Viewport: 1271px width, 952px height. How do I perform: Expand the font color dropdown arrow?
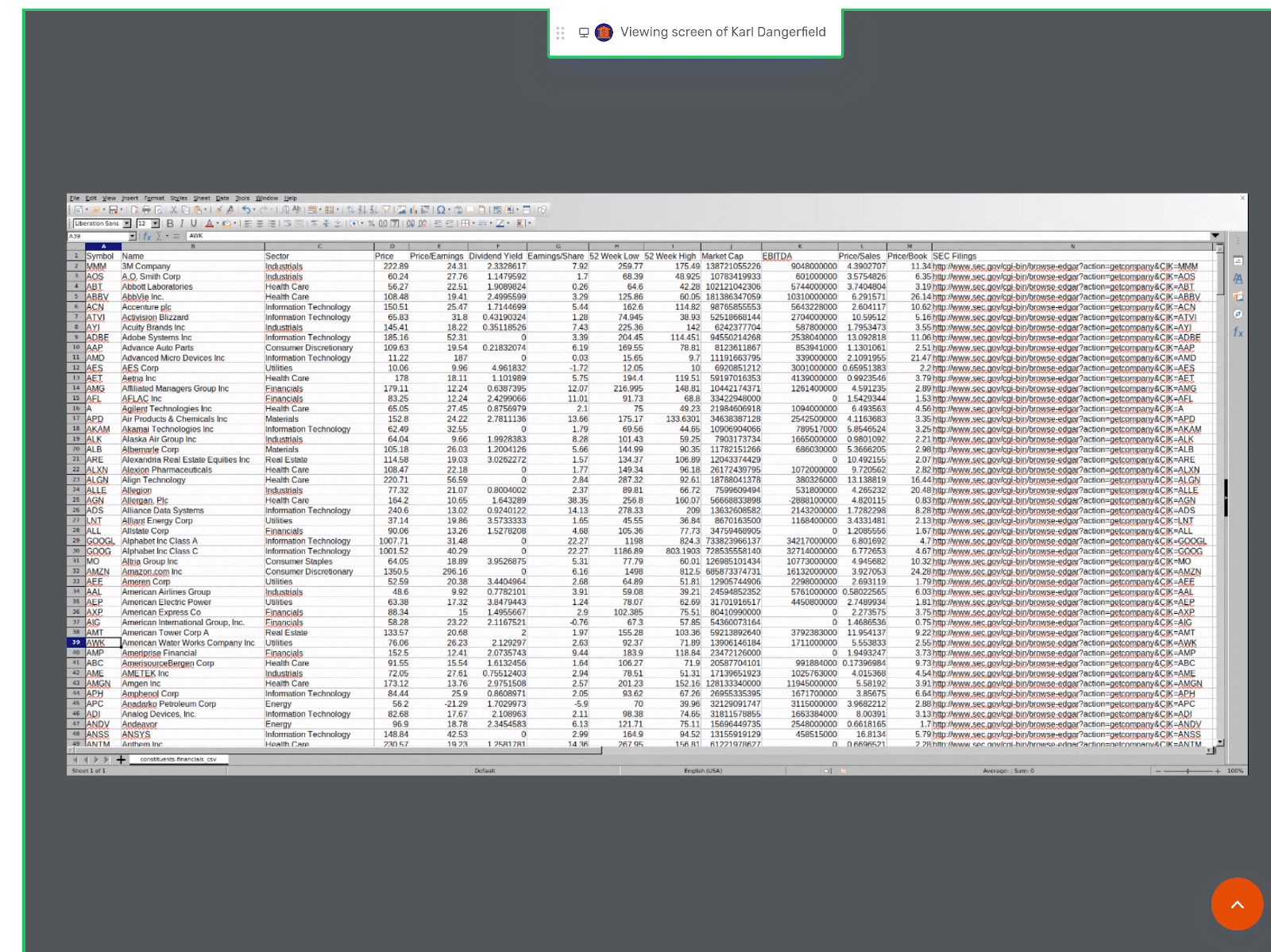pyautogui.click(x=217, y=224)
